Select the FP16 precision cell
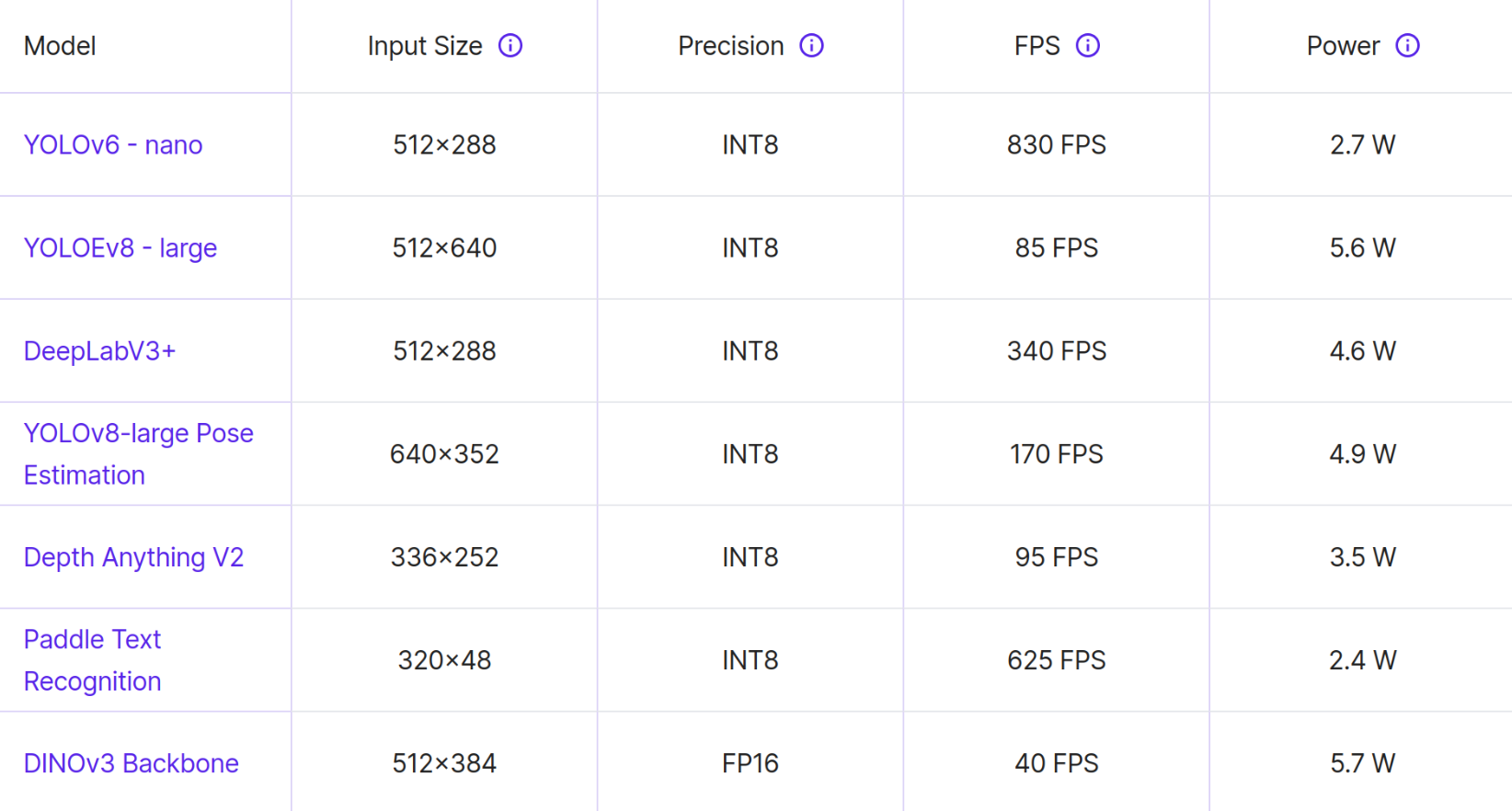The width and height of the screenshot is (1512, 811). point(750,763)
